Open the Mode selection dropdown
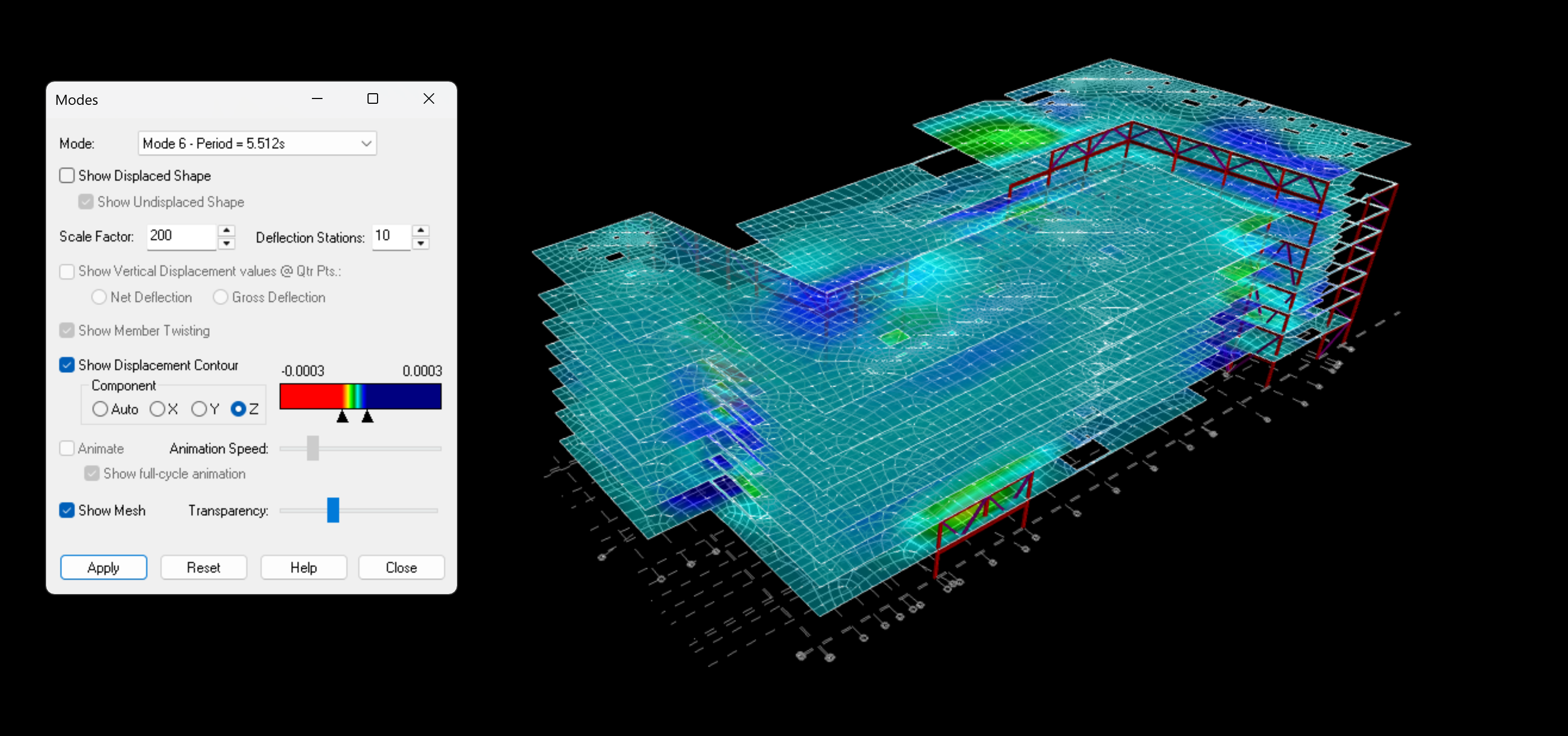This screenshot has width=1568, height=736. 257,143
